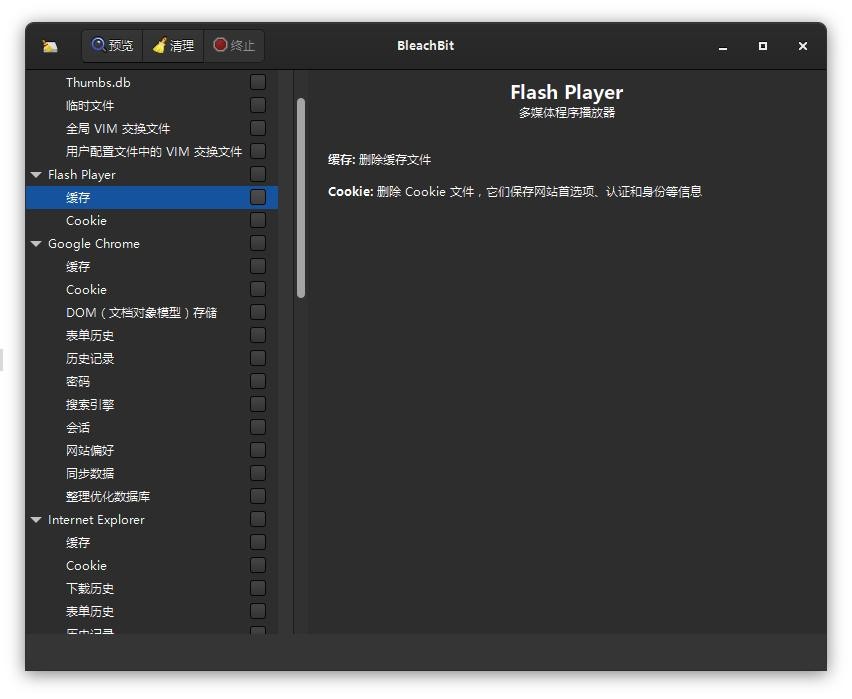The height and width of the screenshot is (699, 852).
Task: Select the DOM（文档对象模型）存储 row
Action: coord(152,313)
